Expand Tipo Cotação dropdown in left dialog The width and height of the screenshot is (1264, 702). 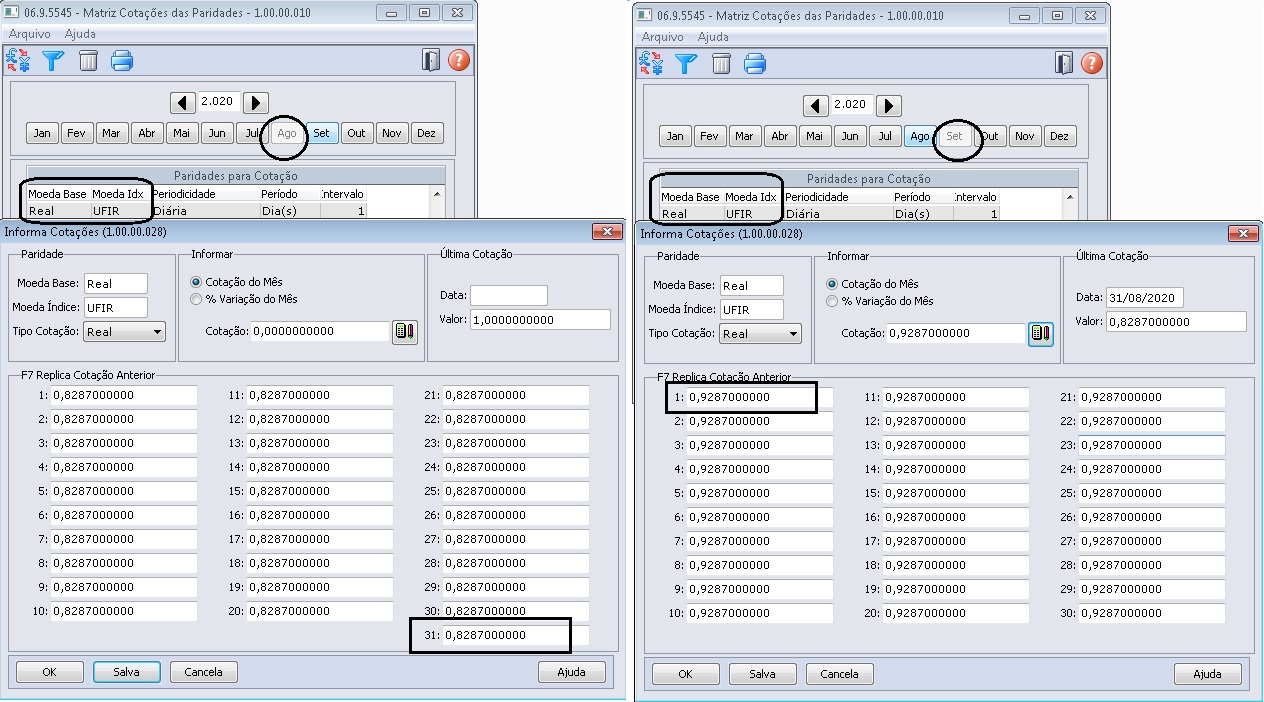[157, 332]
